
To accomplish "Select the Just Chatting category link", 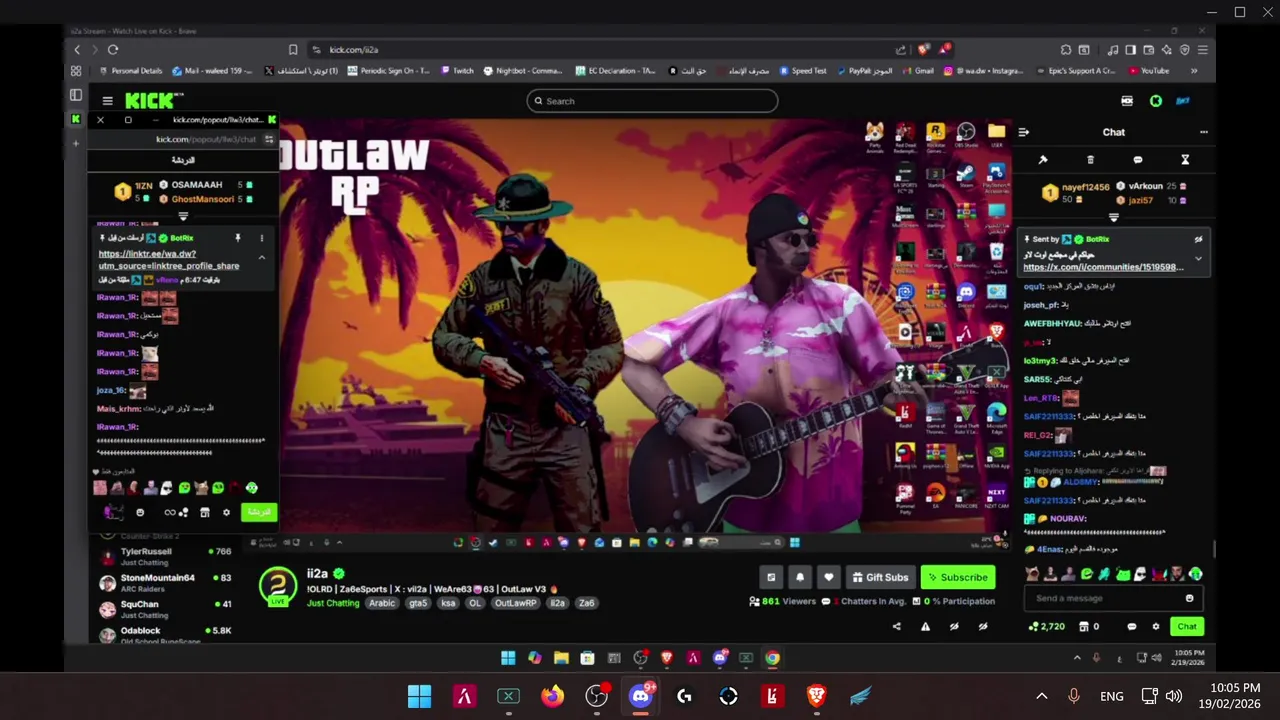I will point(333,603).
